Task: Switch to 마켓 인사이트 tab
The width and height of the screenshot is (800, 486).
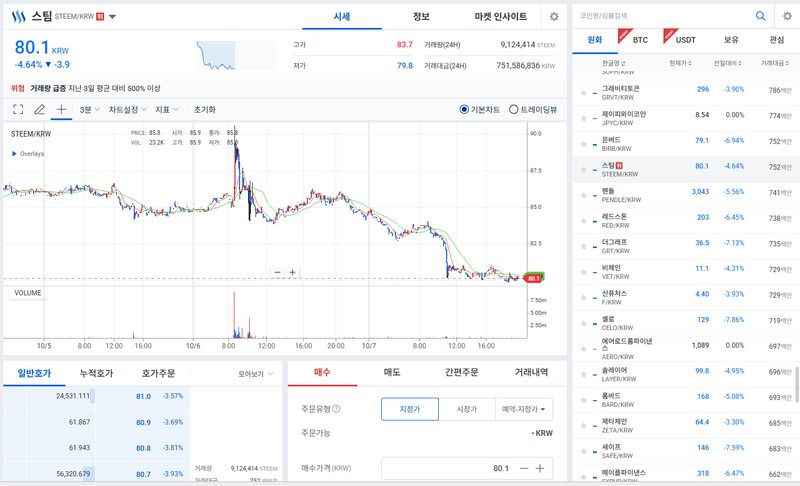Action: pyautogui.click(x=501, y=17)
